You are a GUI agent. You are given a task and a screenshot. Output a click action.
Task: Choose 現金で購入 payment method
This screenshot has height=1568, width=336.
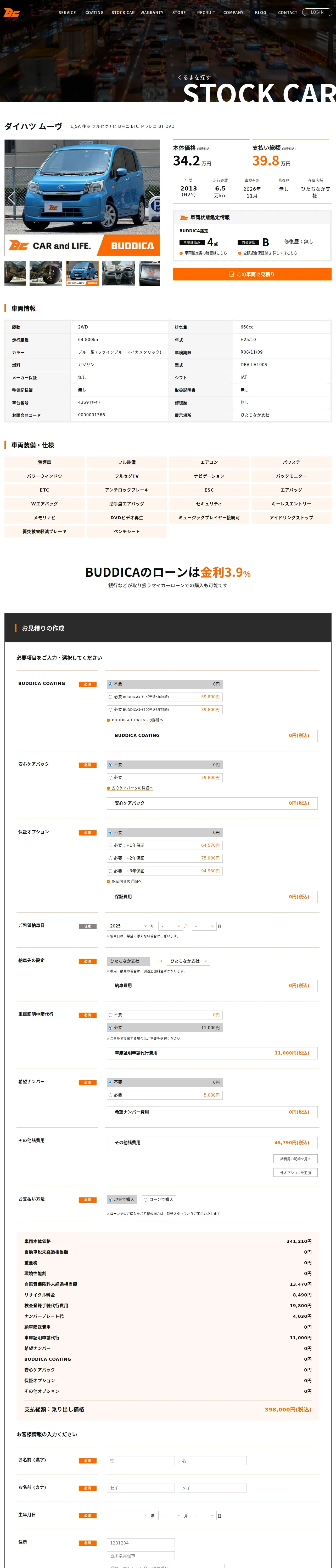pos(122,1200)
